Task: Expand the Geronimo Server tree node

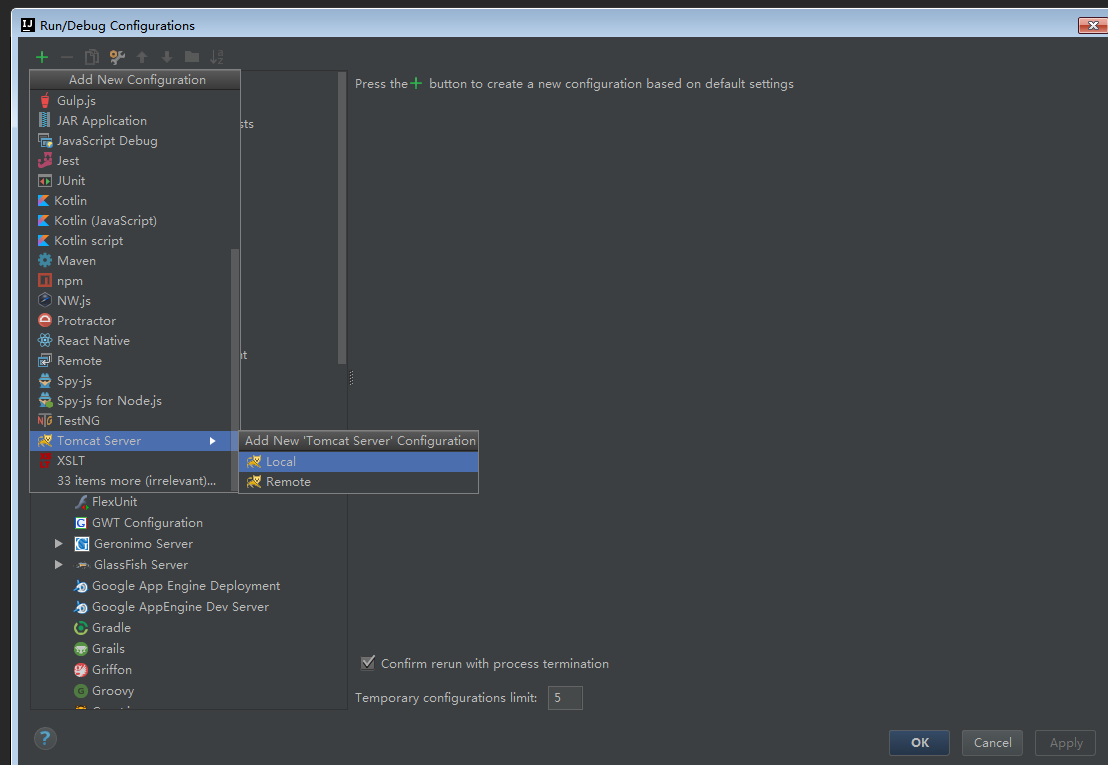Action: (x=59, y=544)
